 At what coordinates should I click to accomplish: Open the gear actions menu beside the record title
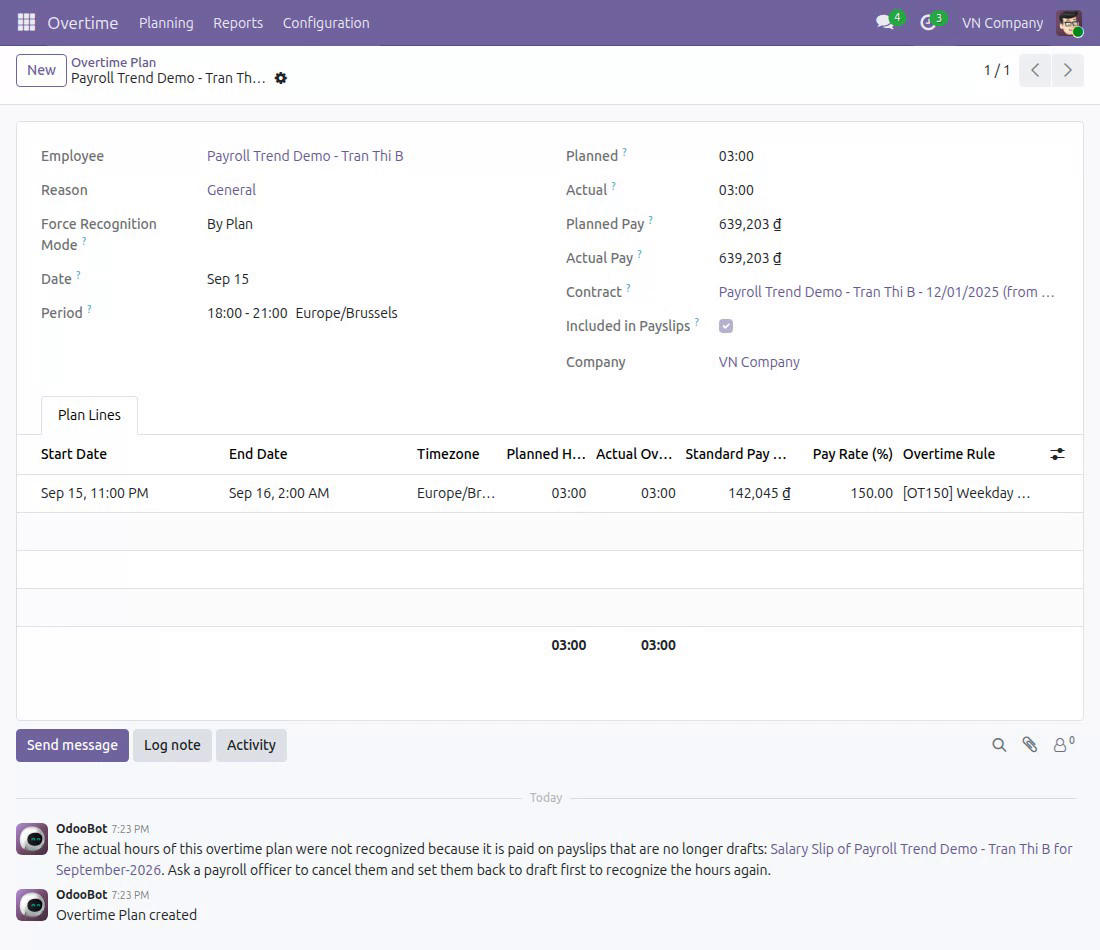click(x=281, y=78)
